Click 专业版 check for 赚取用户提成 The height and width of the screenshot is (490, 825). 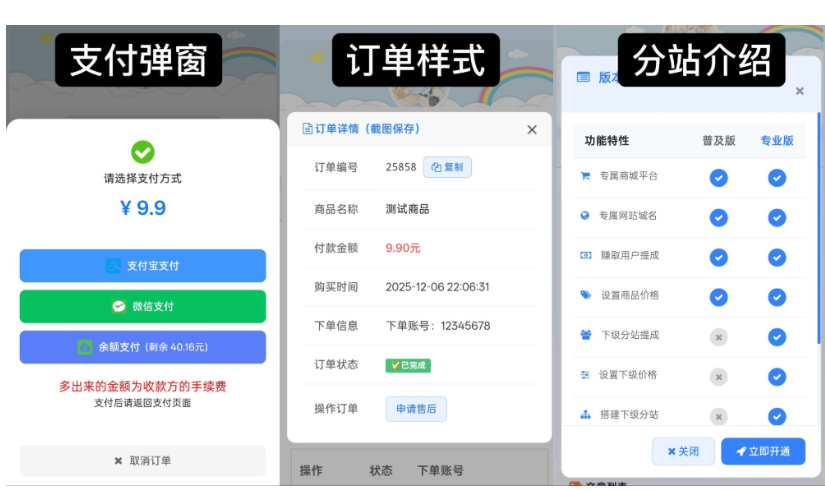click(777, 257)
